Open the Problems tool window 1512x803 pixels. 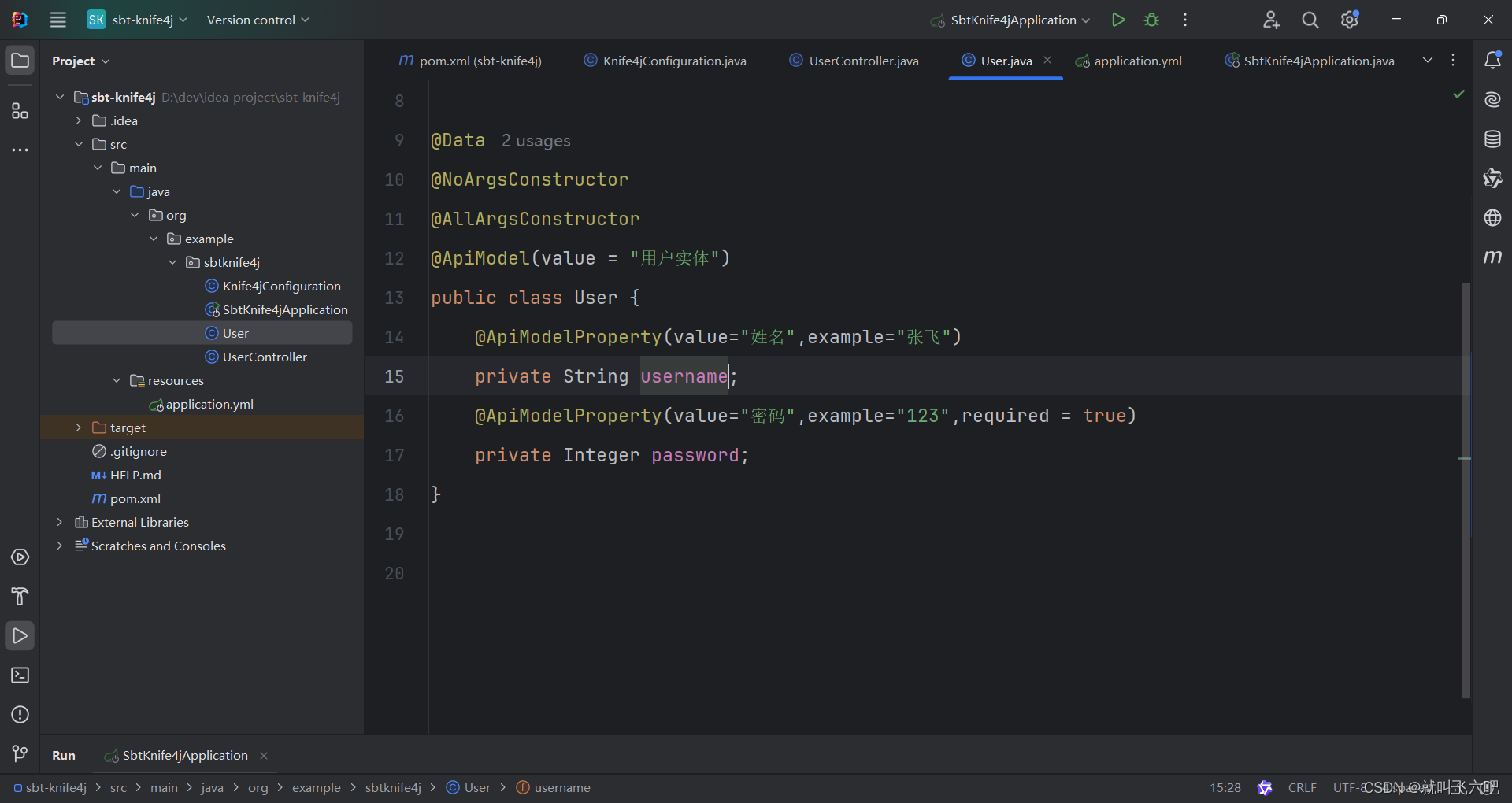pyautogui.click(x=20, y=715)
